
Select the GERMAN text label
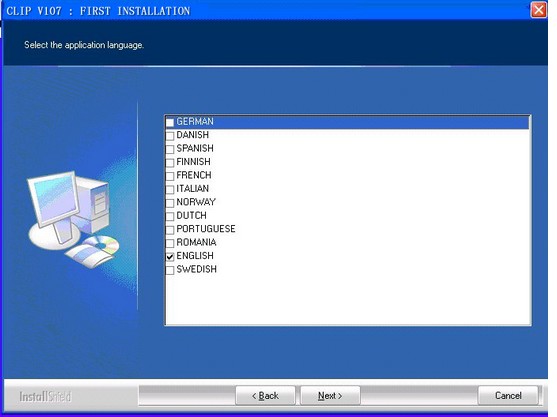[195, 121]
